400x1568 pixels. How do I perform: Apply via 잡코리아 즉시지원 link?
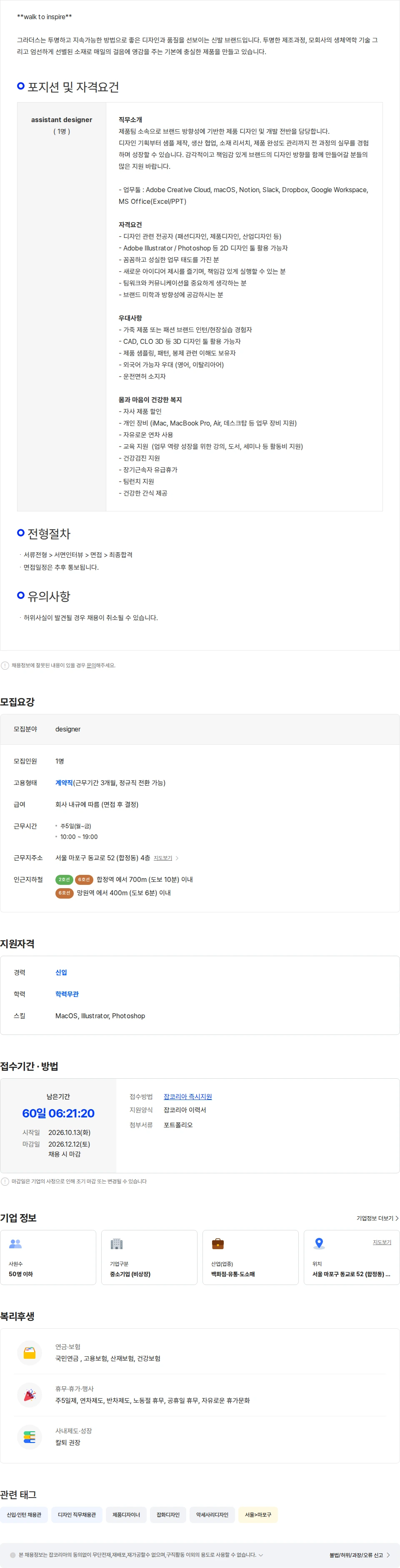[187, 1097]
